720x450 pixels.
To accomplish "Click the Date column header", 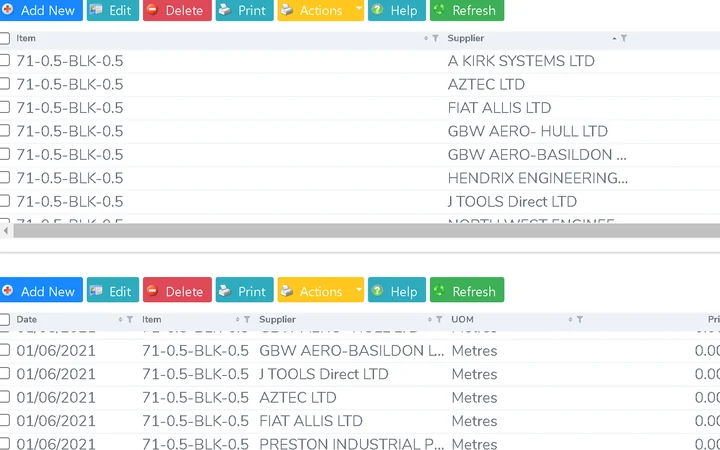I will point(27,320).
